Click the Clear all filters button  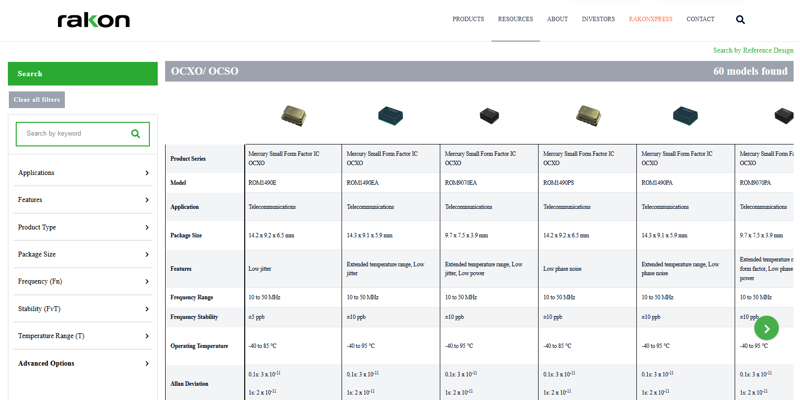point(37,100)
